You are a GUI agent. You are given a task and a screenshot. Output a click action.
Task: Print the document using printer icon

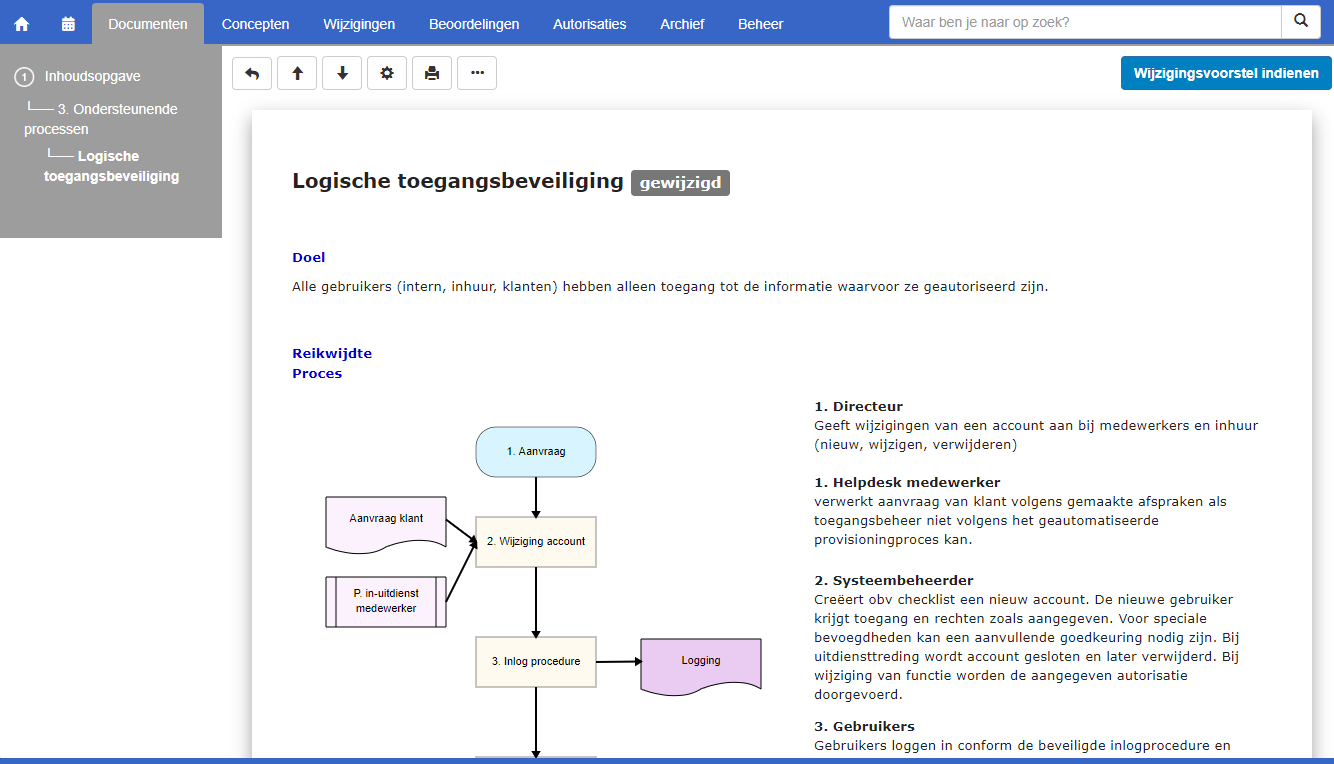432,73
